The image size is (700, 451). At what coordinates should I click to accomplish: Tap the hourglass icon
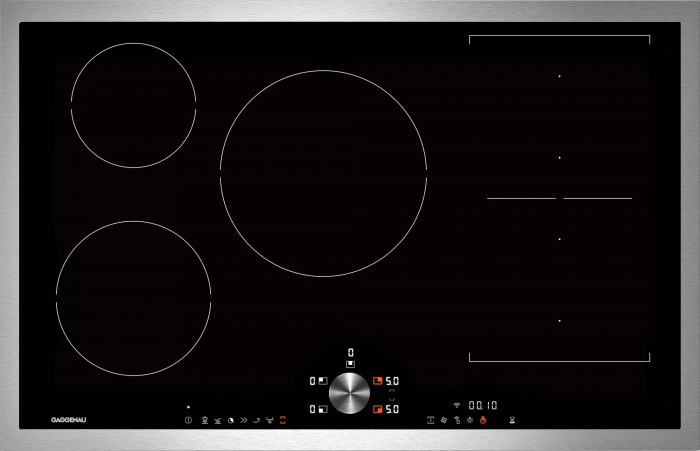tap(512, 420)
